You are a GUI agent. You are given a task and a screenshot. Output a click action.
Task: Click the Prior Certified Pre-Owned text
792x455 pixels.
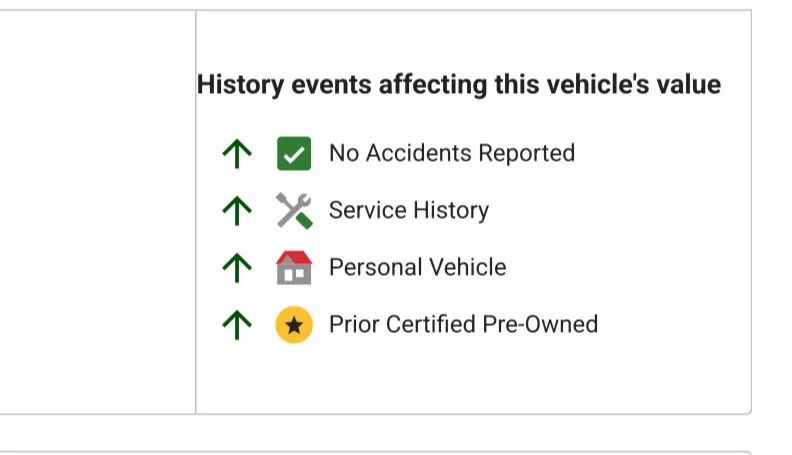[x=463, y=324]
